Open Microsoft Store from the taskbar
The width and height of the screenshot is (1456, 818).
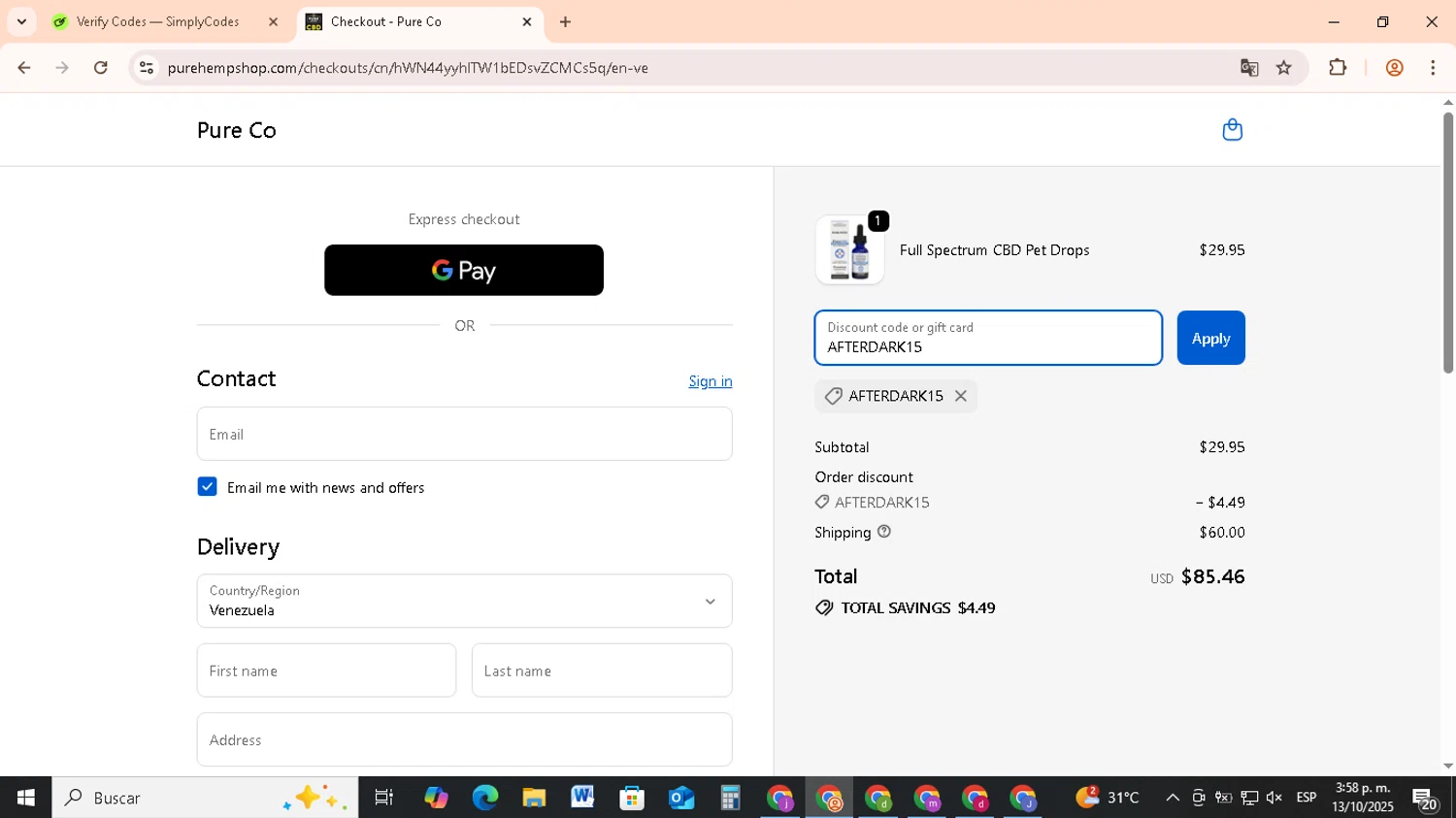tap(632, 798)
